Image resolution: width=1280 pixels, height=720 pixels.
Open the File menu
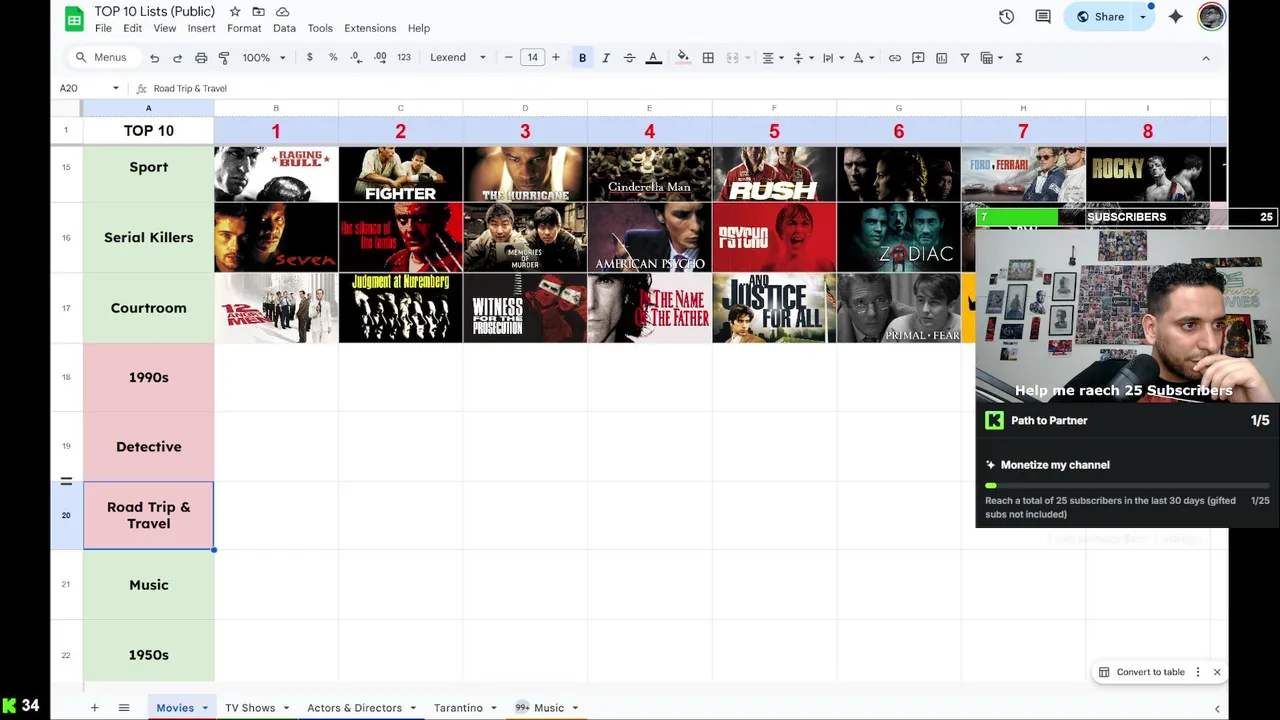103,28
